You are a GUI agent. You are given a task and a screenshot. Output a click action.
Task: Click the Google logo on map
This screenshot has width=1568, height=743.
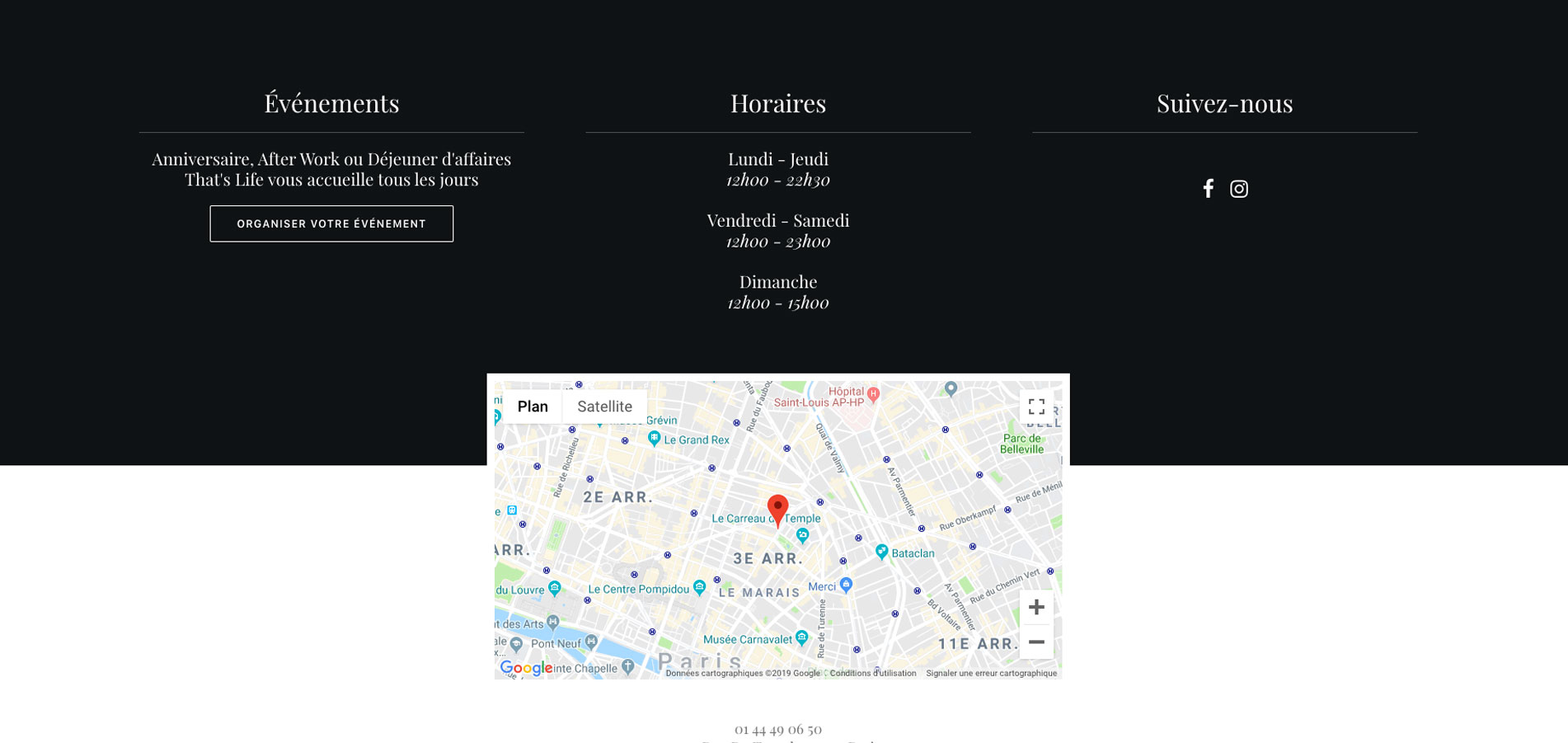tap(526, 668)
